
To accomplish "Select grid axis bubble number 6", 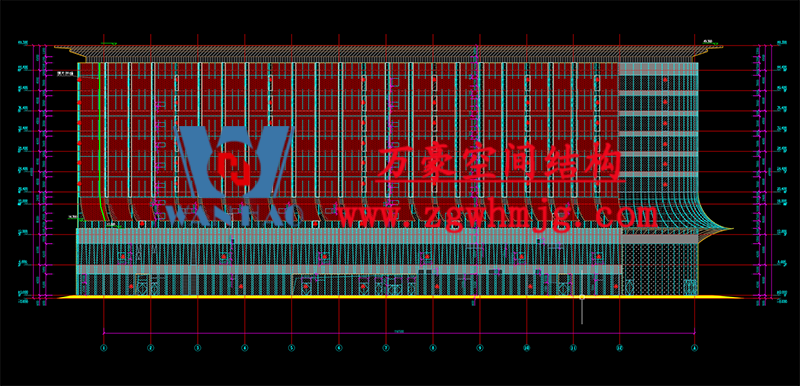I will point(338,348).
